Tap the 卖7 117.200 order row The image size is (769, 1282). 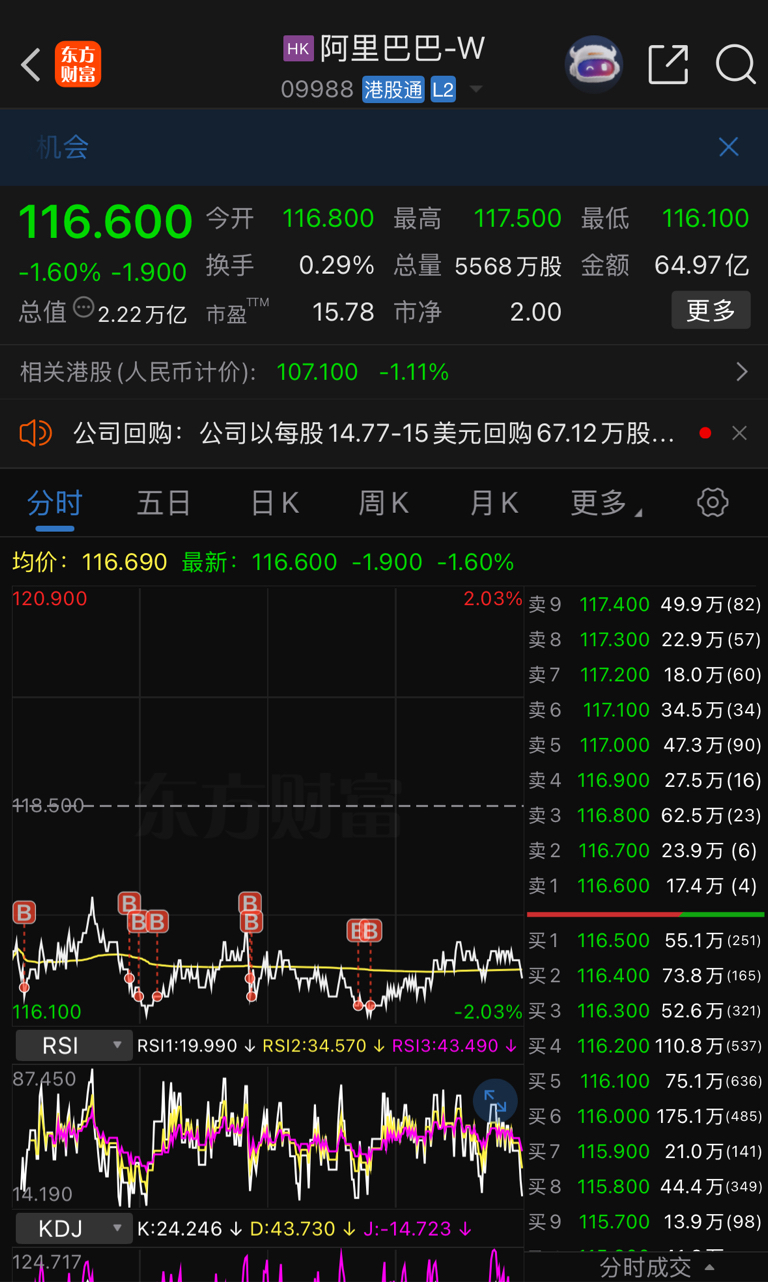[x=645, y=674]
